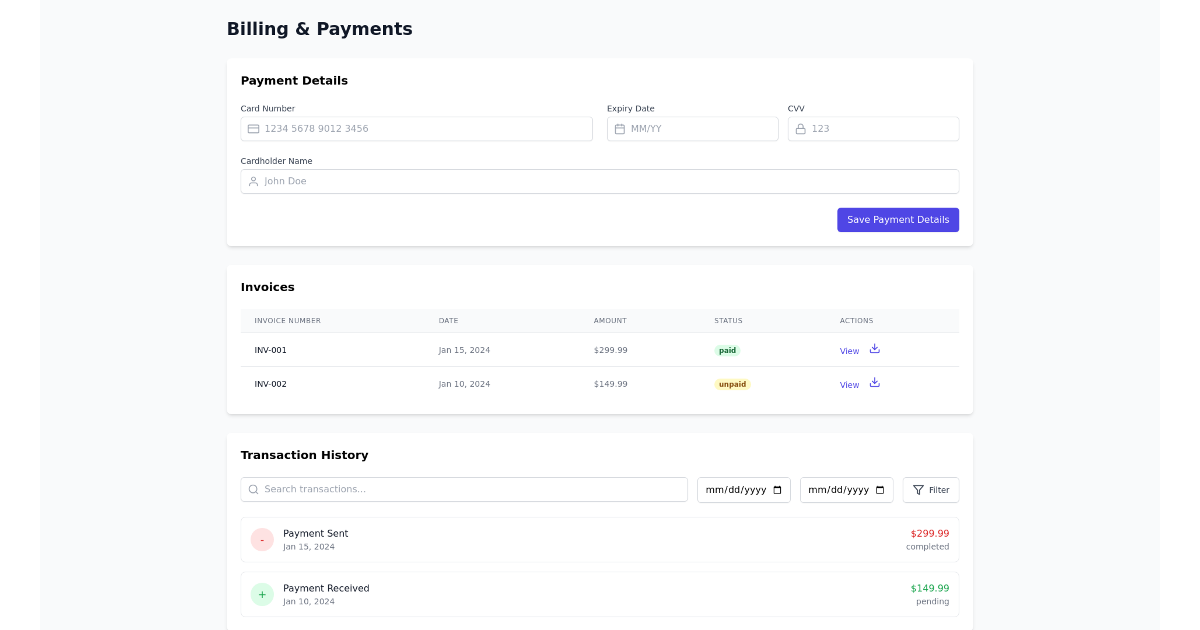
Task: Download invoice INV-001 using the download icon
Action: pos(874,349)
